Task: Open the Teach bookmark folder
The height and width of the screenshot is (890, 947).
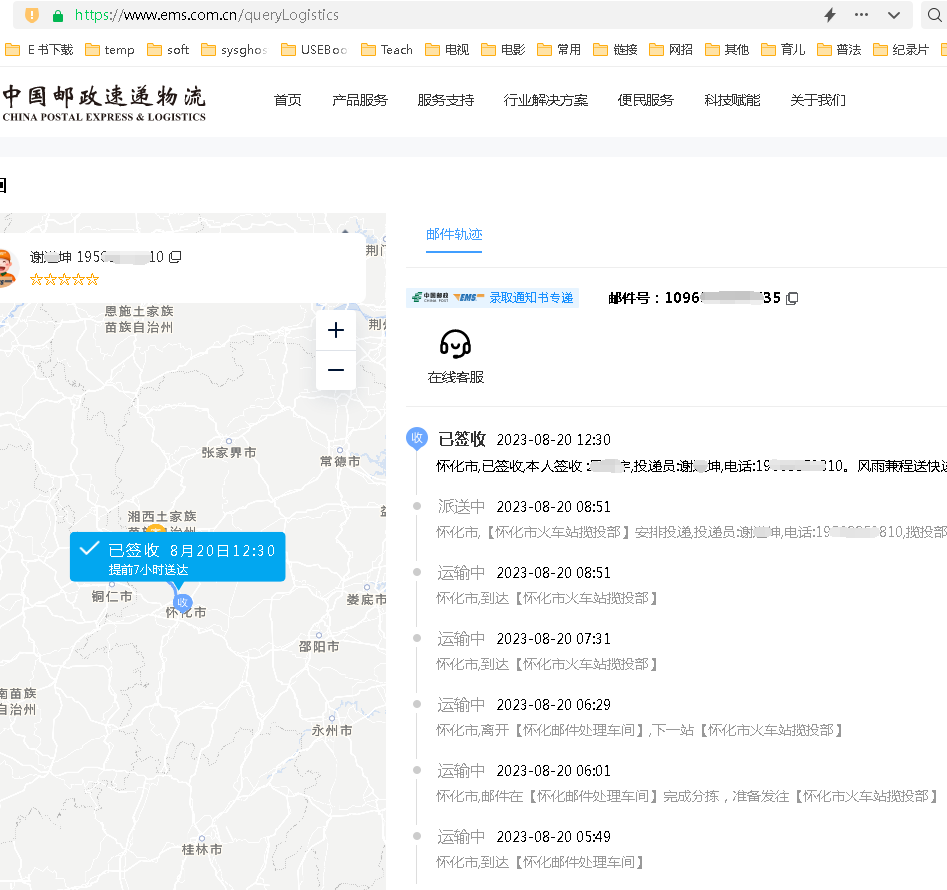Action: pos(387,49)
